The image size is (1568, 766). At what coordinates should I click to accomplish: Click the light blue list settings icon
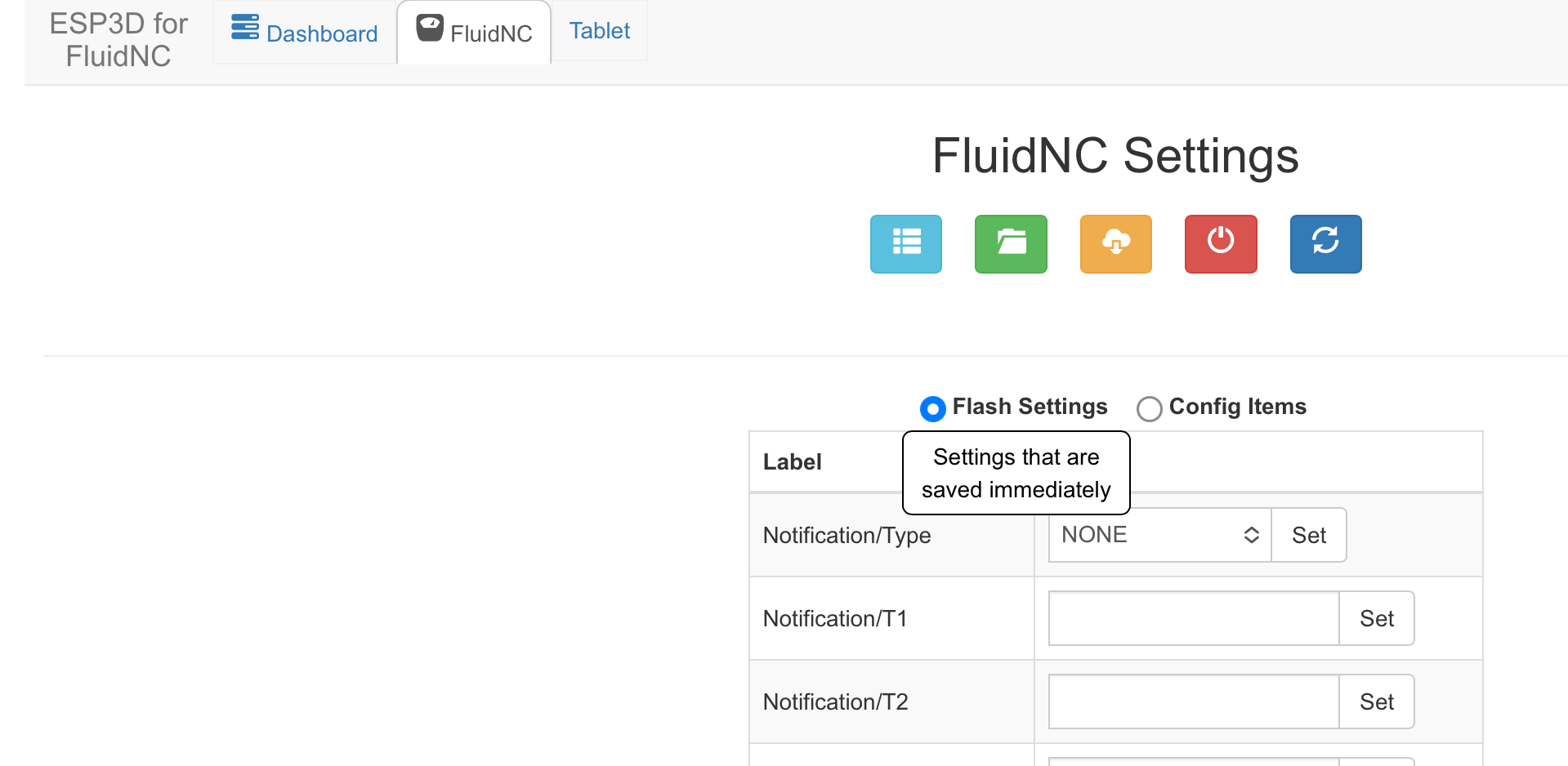pyautogui.click(x=905, y=243)
